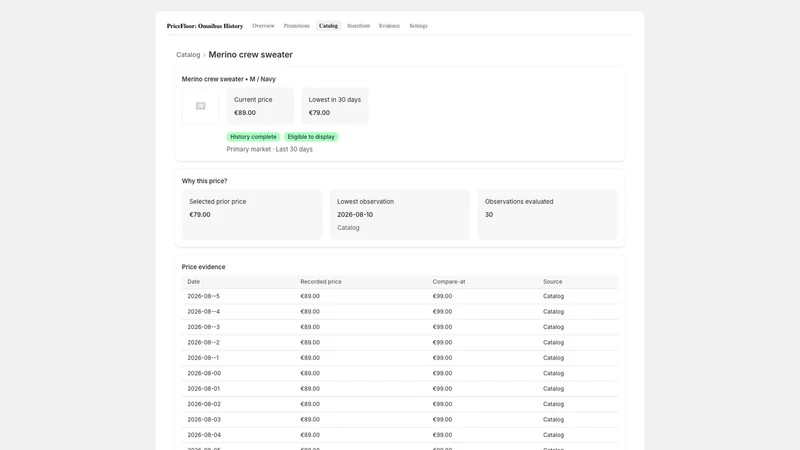800x450 pixels.
Task: Click the Date column header
Action: coord(193,282)
